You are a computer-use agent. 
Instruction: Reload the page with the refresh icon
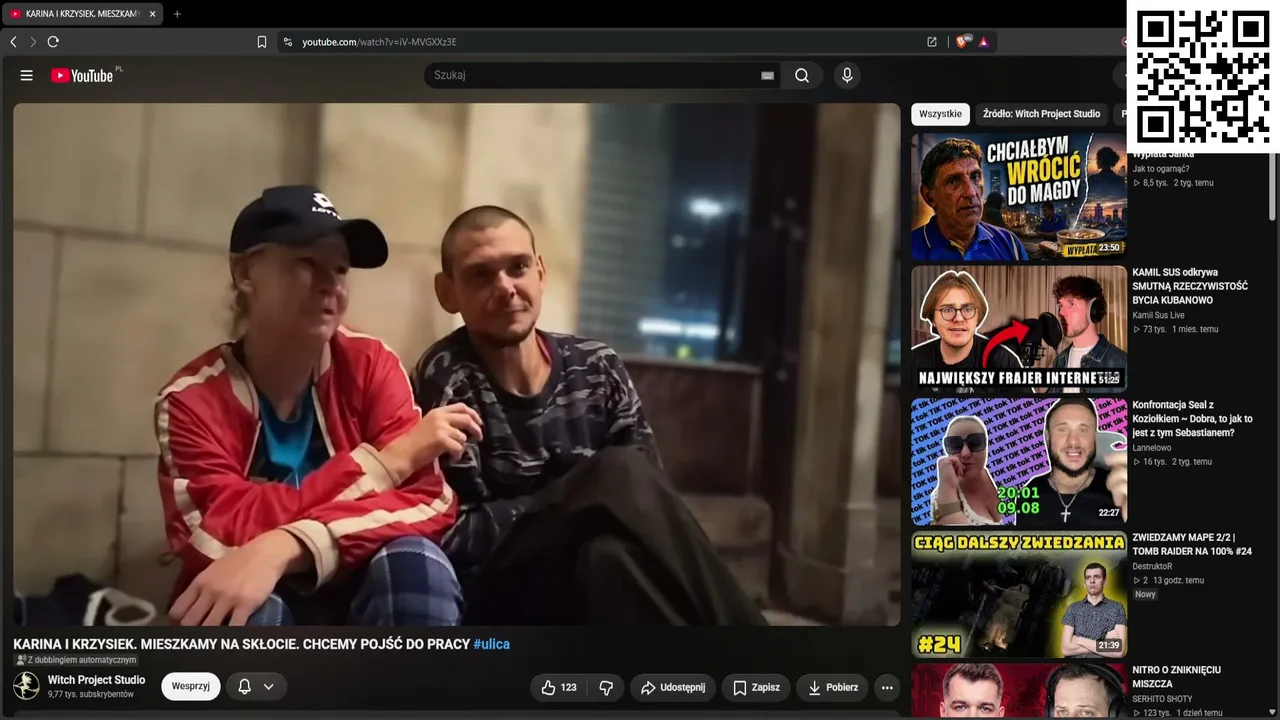(x=53, y=42)
